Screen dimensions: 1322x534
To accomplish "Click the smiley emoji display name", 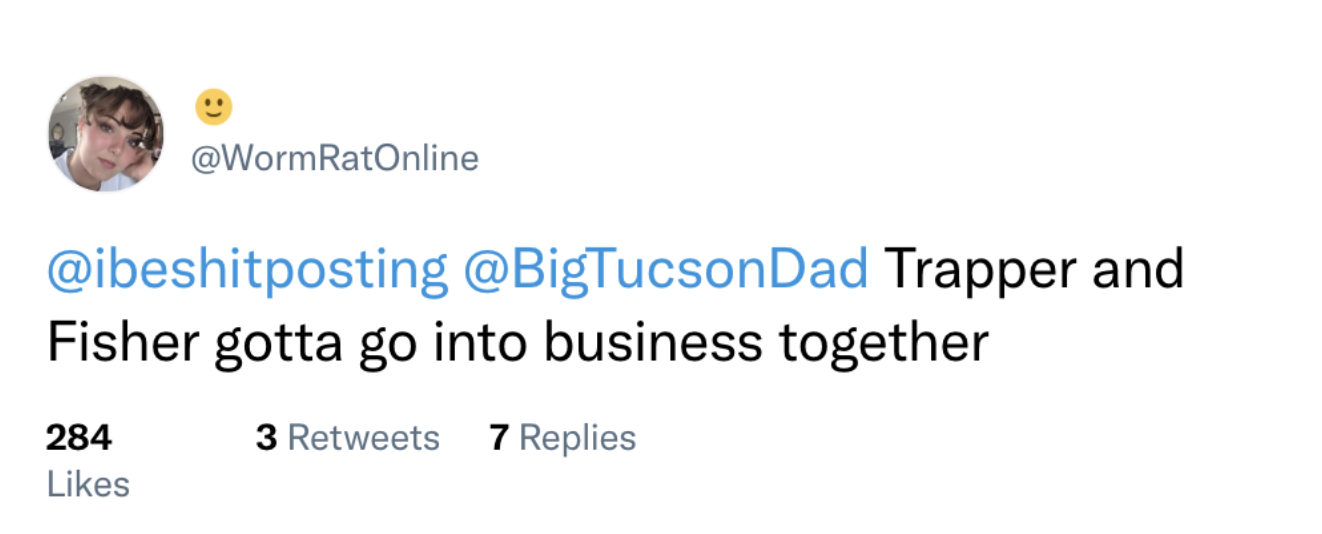I will pos(213,107).
